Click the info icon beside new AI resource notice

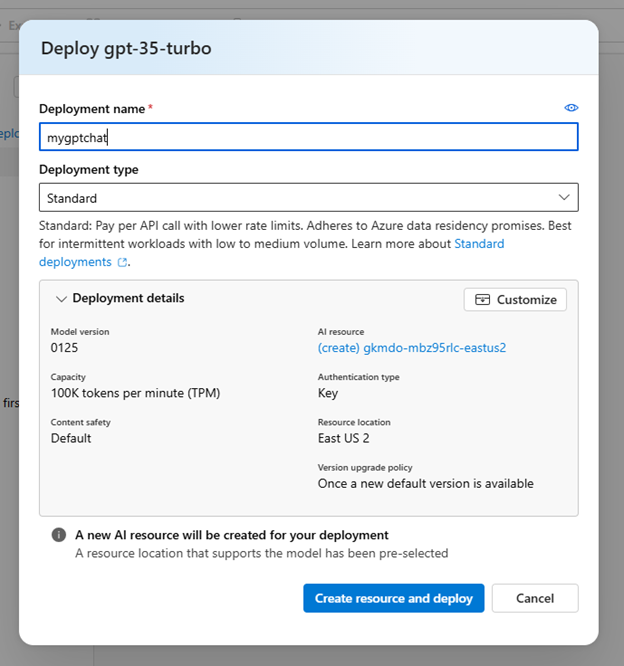click(x=59, y=535)
